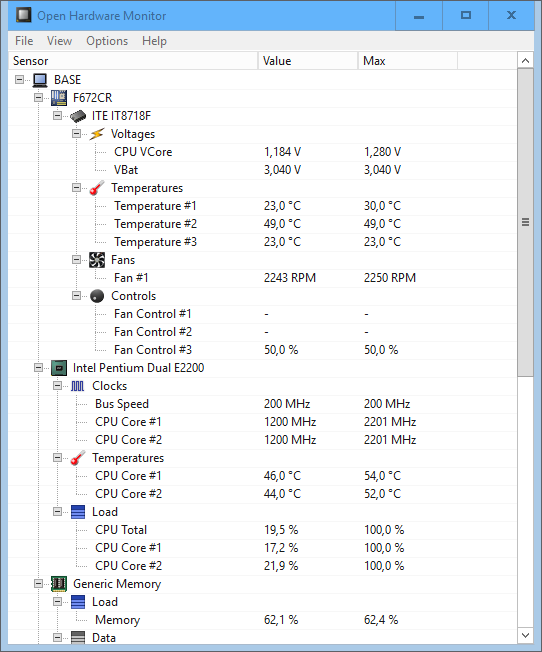Select the Bus Speed row
The image size is (542, 652).
pyautogui.click(x=262, y=404)
